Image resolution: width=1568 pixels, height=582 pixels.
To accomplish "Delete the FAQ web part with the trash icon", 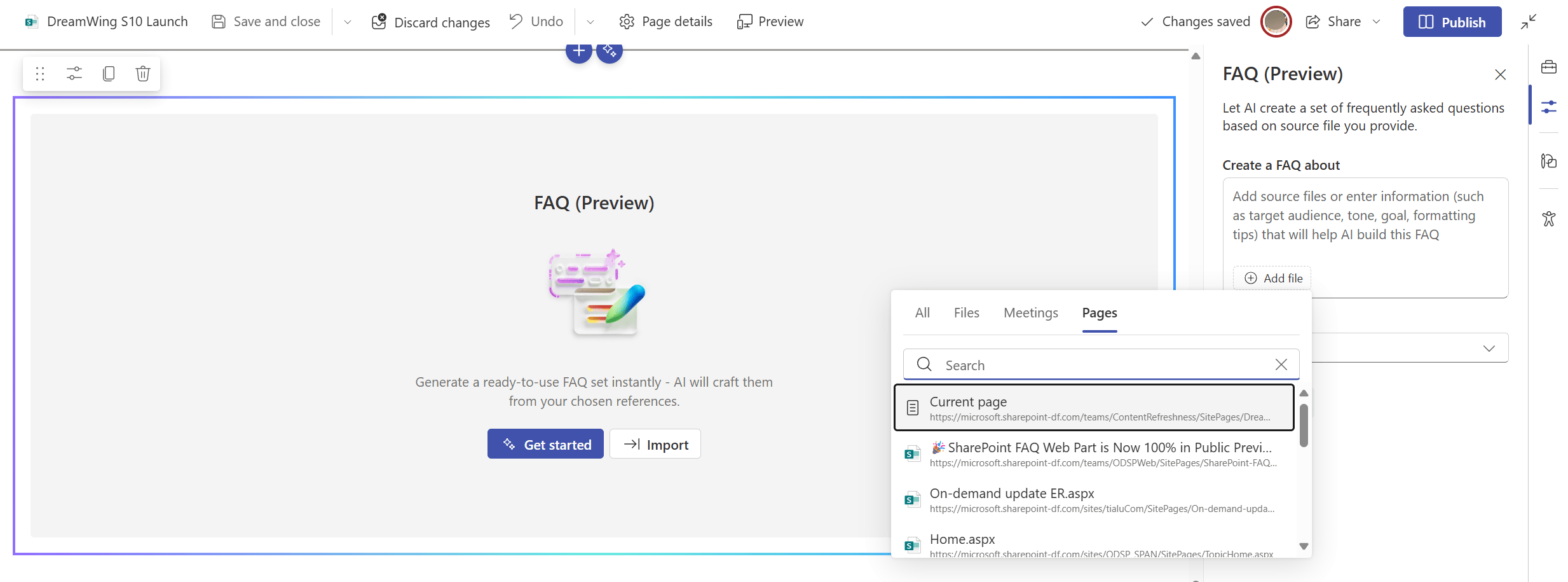I will [142, 73].
